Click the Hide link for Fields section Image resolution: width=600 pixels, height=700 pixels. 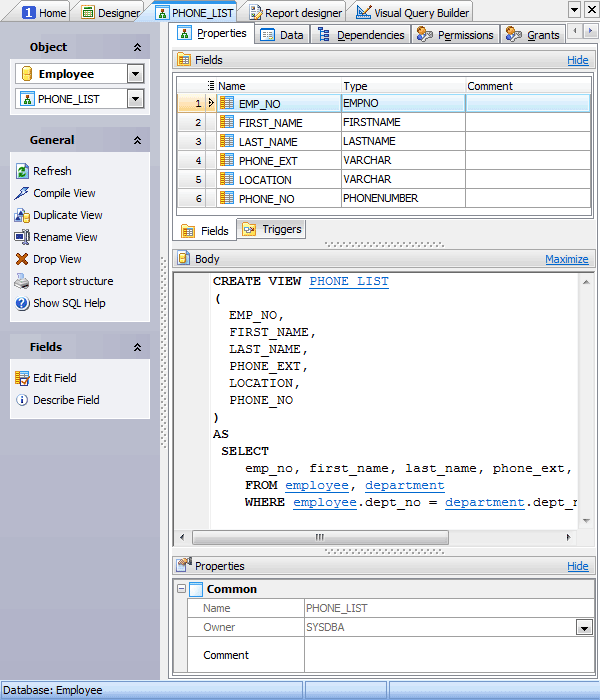[x=577, y=60]
